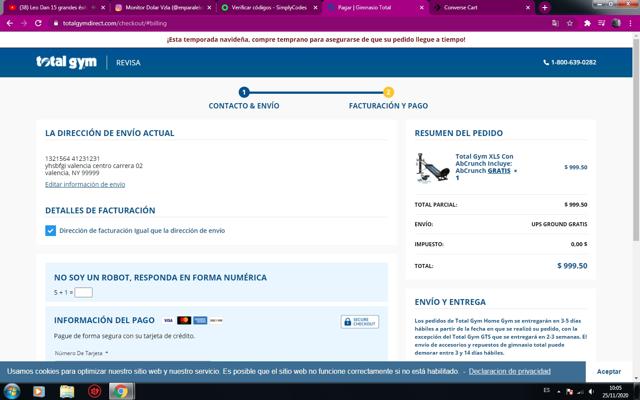Click the holiday shipping notice banner
640x400 pixels.
(x=316, y=40)
